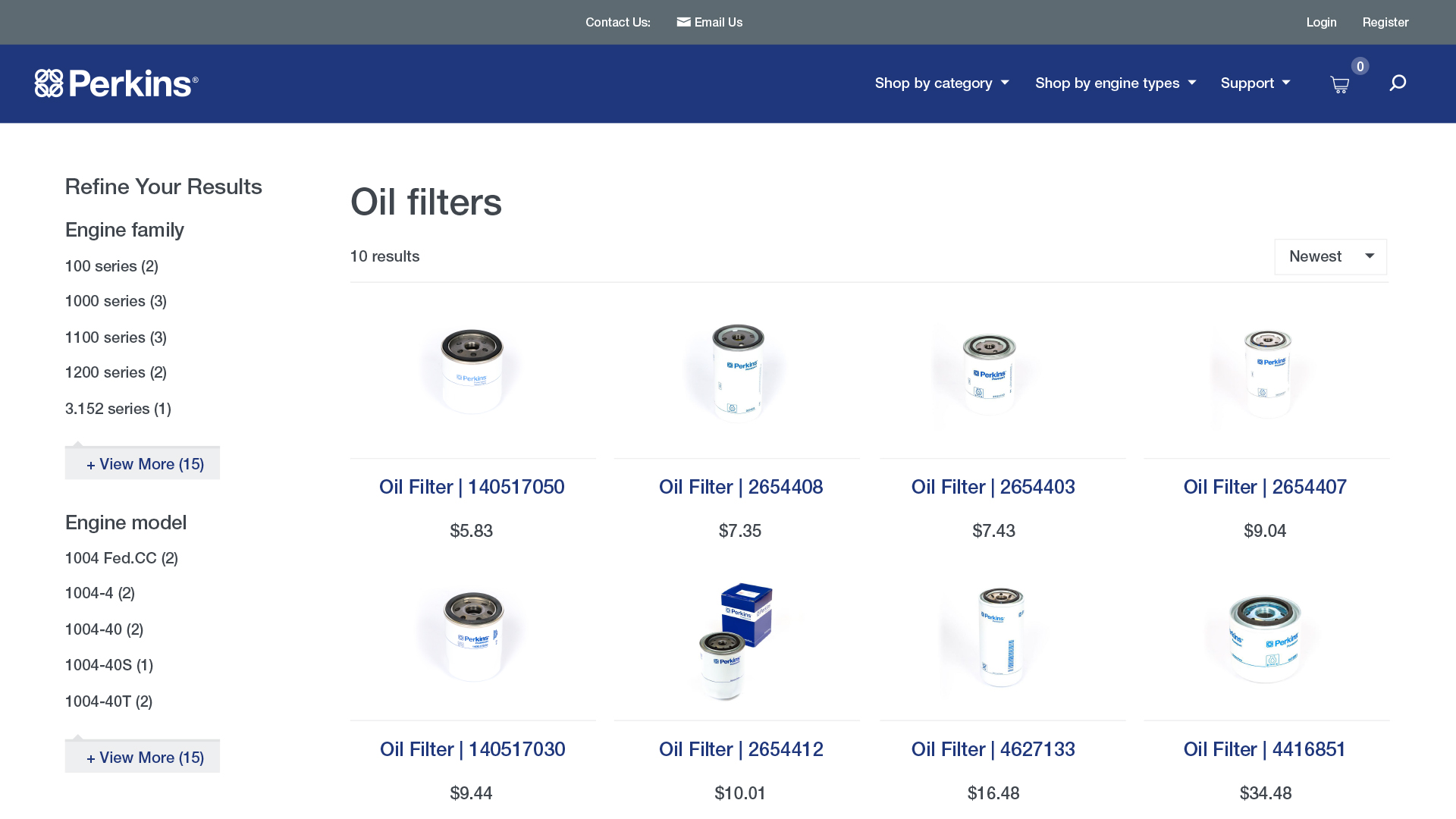Open the Oil Filter 2654403 product page
Image resolution: width=1456 pixels, height=819 pixels.
click(x=993, y=487)
